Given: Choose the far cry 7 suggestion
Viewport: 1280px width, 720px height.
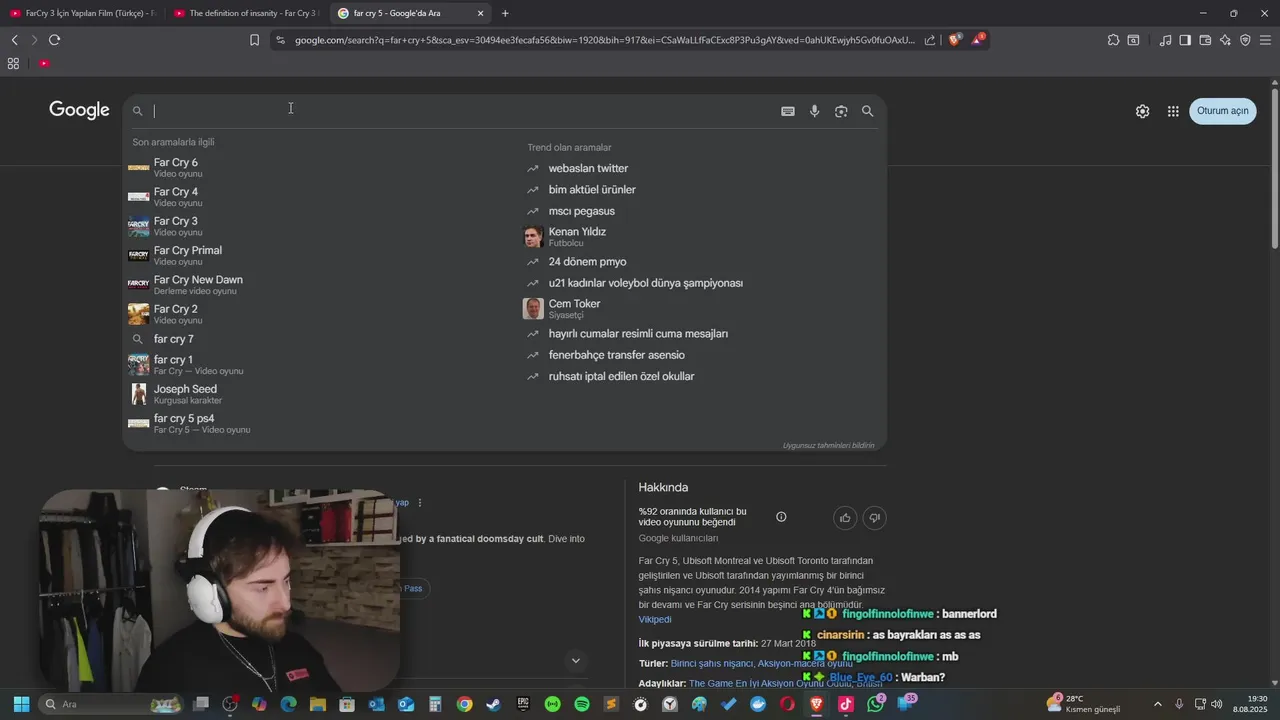Looking at the screenshot, I should tap(322, 339).
